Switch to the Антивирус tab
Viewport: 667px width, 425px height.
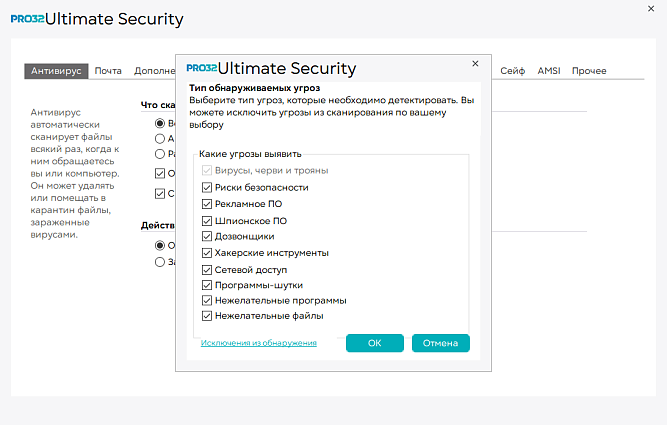pyautogui.click(x=56, y=71)
